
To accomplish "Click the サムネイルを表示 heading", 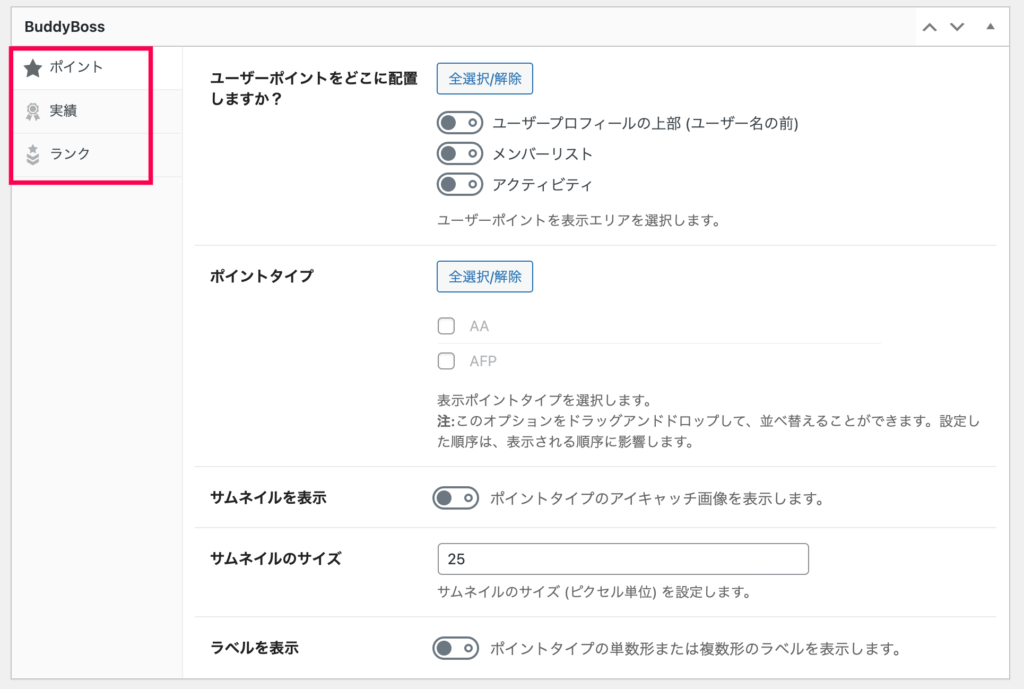I will point(268,498).
